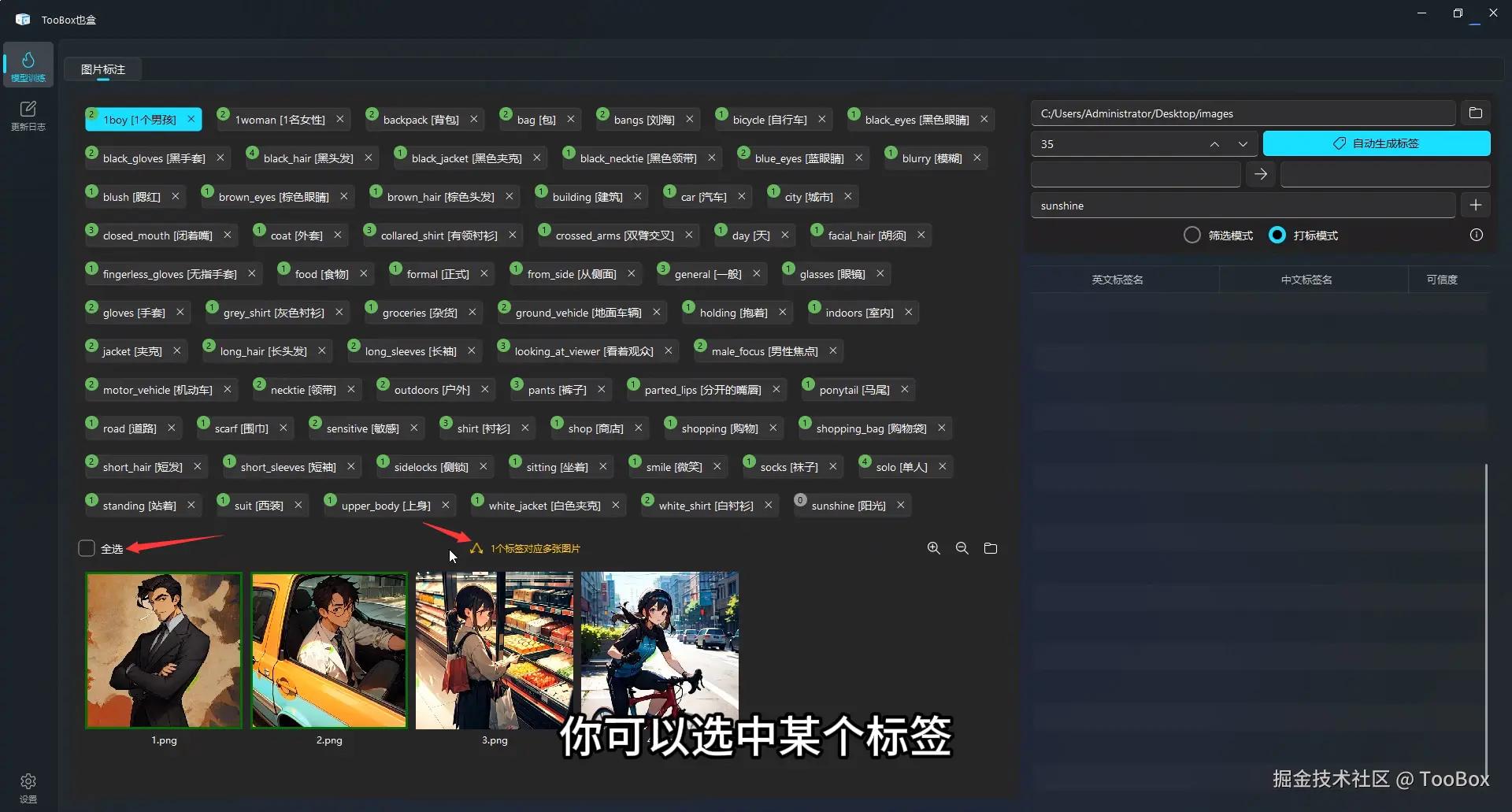Viewport: 1512px width, 812px height.
Task: Browse for a folder using the top-right folder icon
Action: pos(1476,113)
